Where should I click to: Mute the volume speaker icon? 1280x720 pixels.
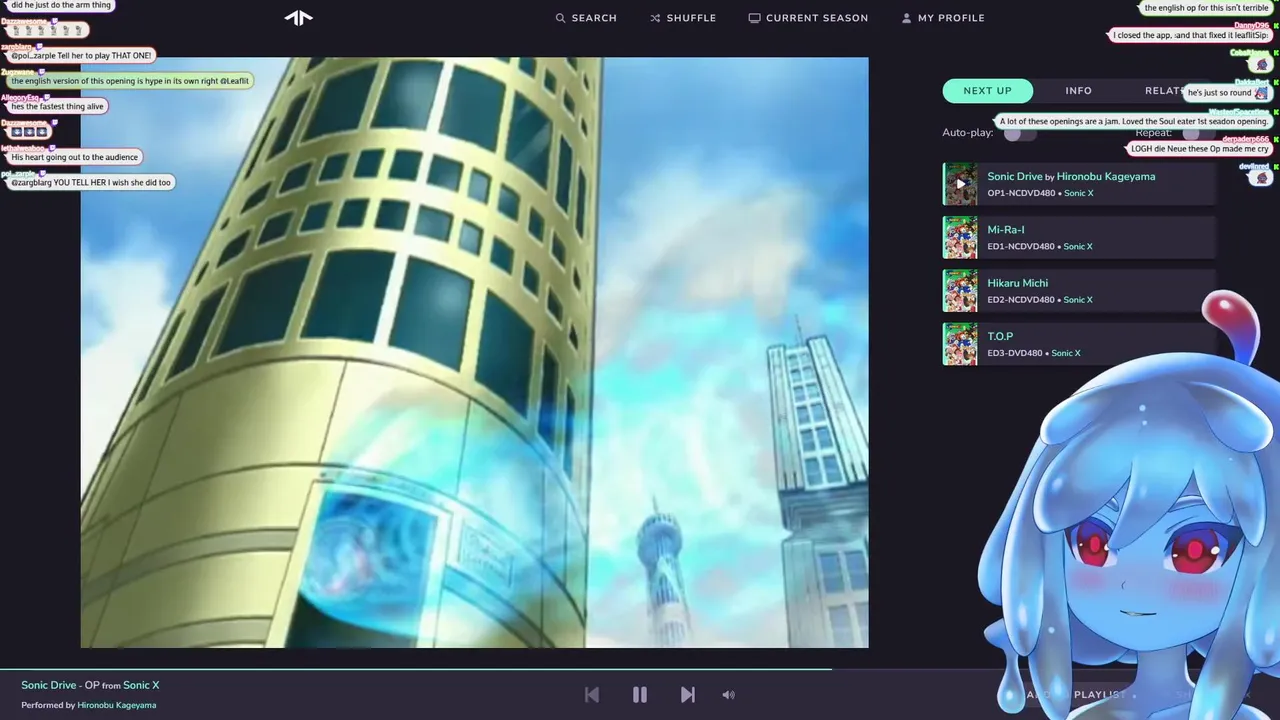(728, 695)
